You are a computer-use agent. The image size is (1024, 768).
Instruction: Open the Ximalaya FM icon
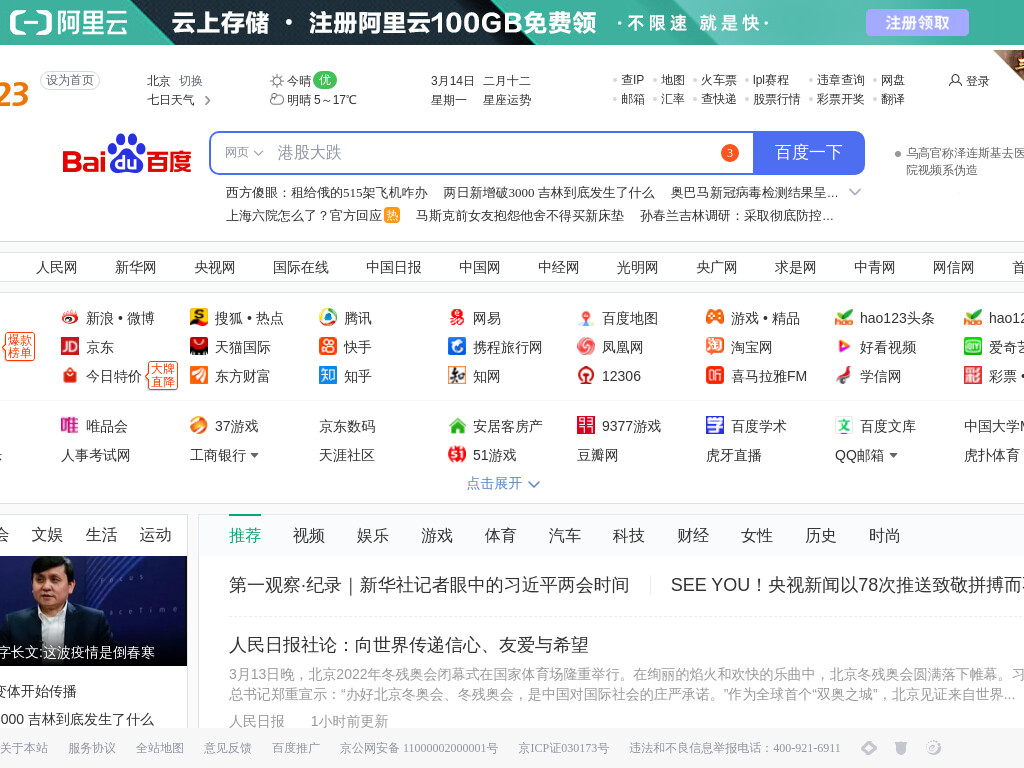(x=714, y=375)
